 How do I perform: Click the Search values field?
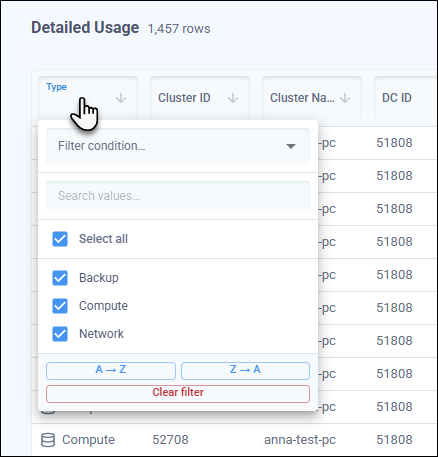178,196
